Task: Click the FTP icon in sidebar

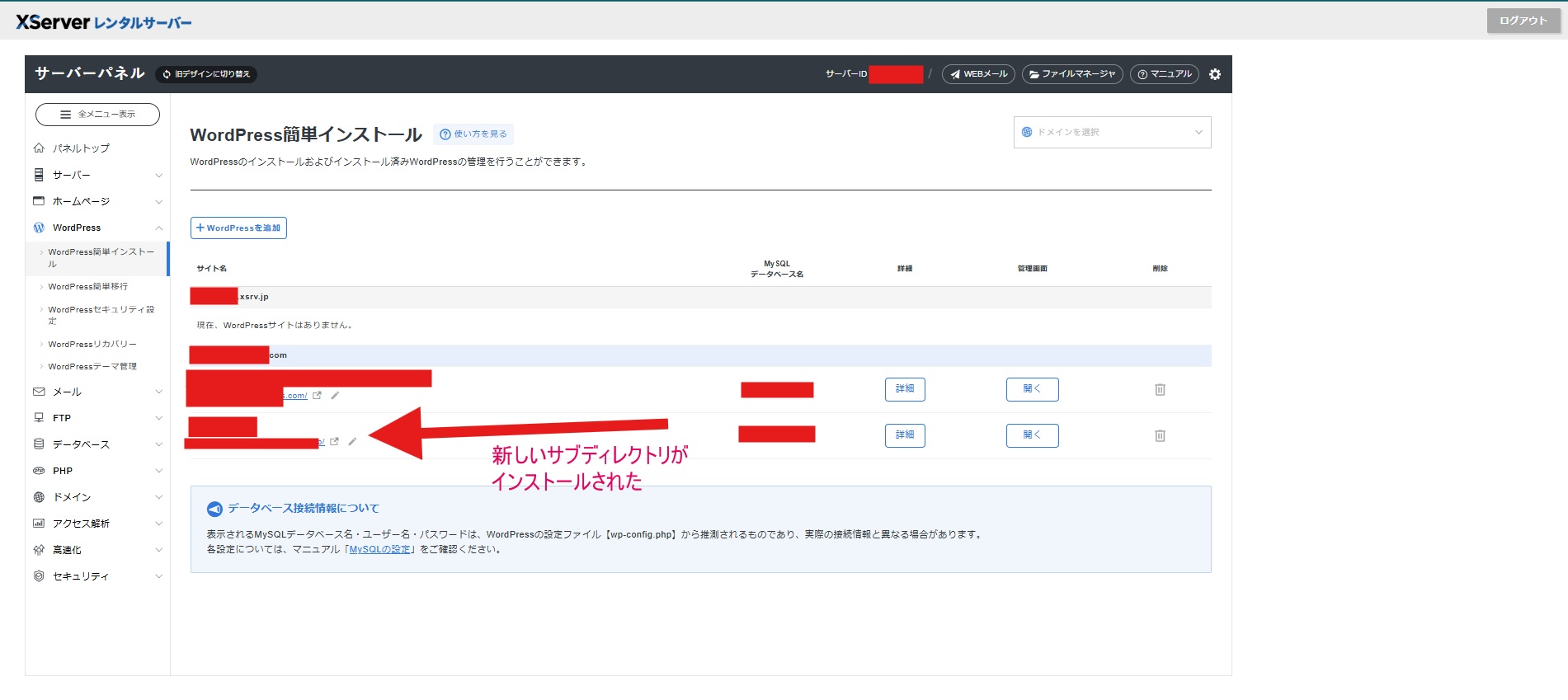Action: (39, 418)
